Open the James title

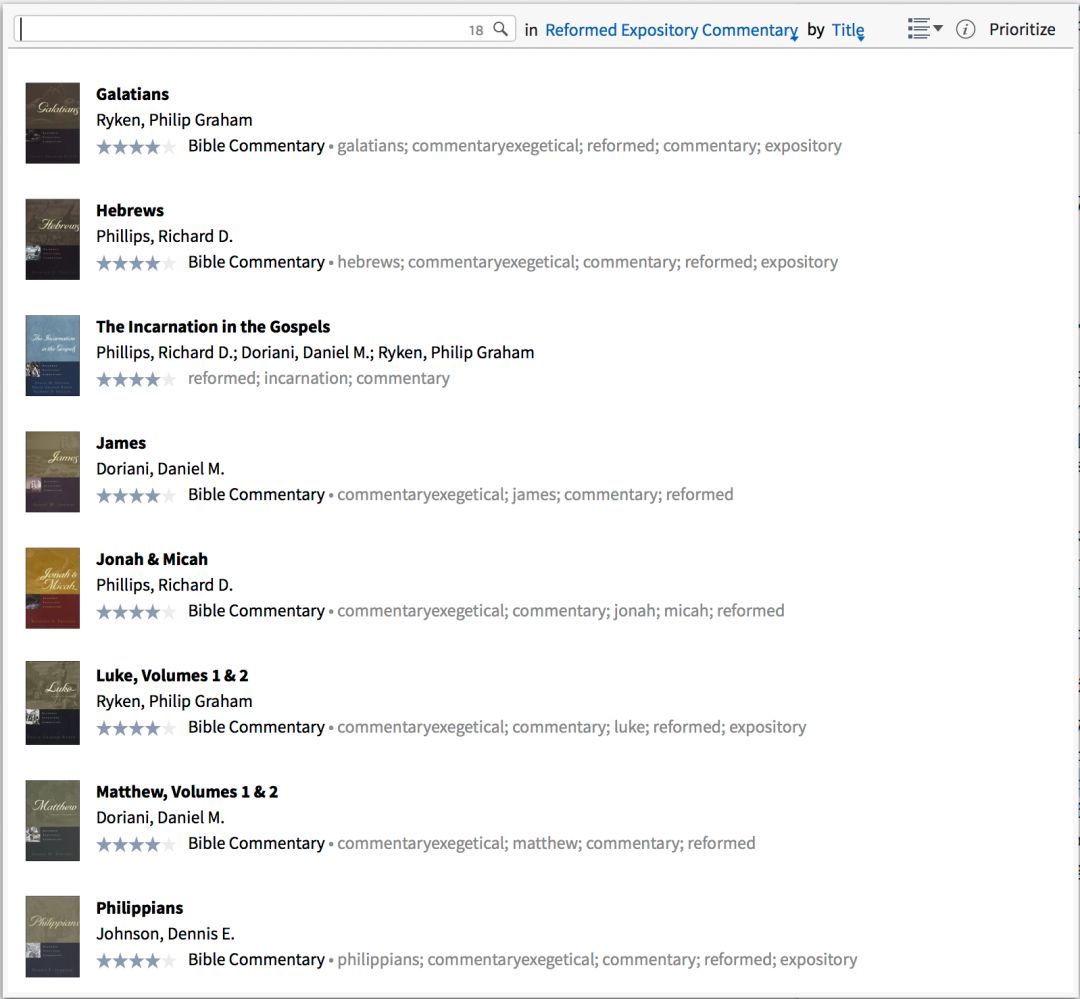[x=121, y=443]
